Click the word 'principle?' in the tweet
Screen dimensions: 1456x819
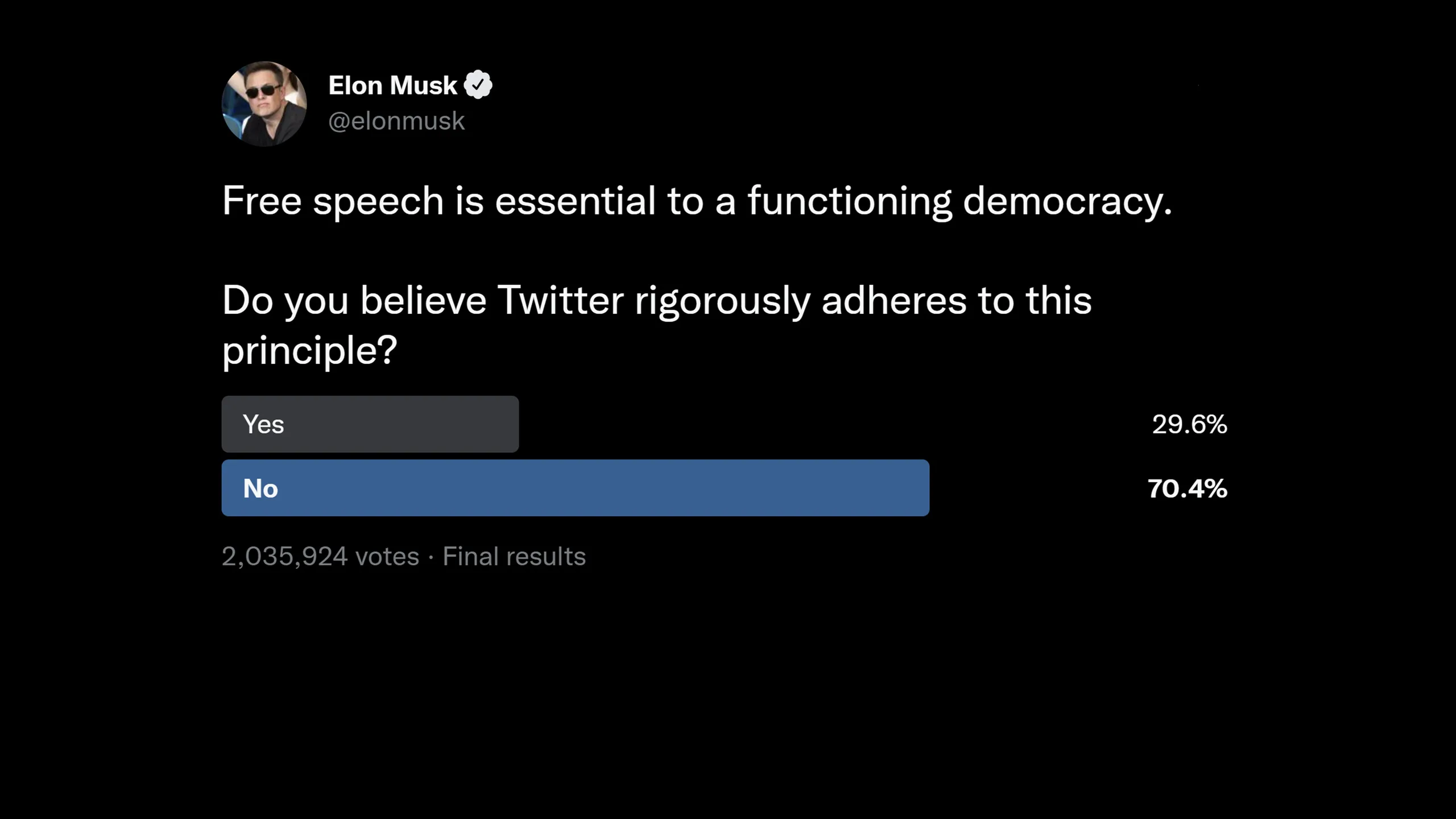[x=309, y=350]
